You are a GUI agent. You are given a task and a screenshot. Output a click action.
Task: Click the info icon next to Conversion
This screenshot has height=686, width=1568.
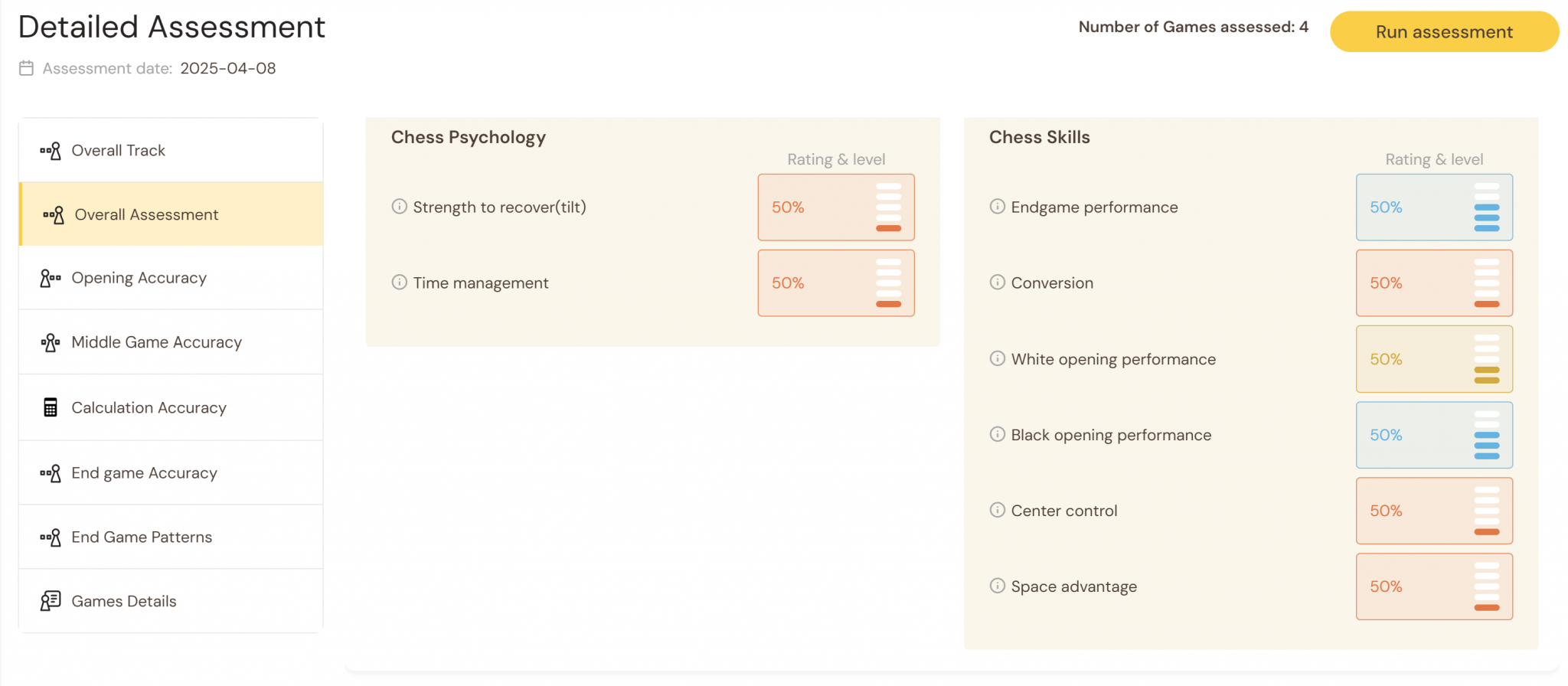(x=997, y=283)
